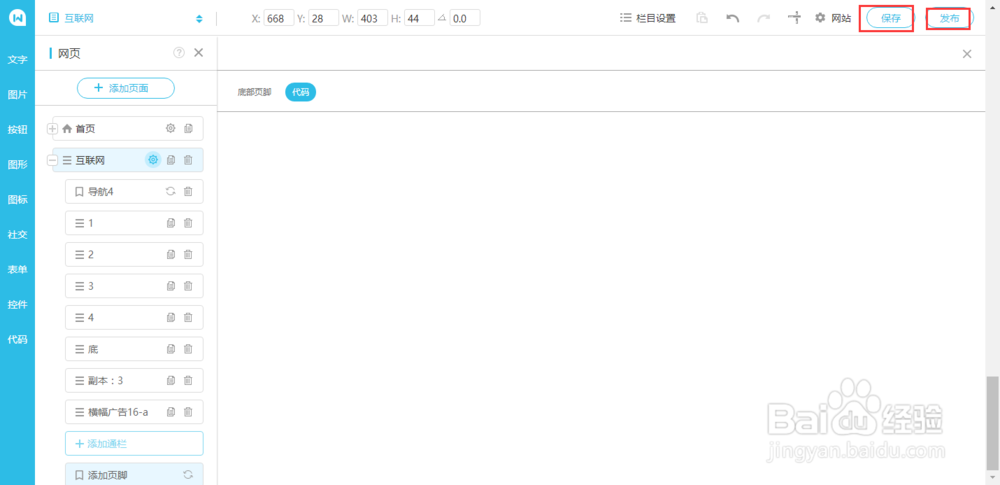Copy the 互联网 page
1000x485 pixels.
[x=171, y=160]
